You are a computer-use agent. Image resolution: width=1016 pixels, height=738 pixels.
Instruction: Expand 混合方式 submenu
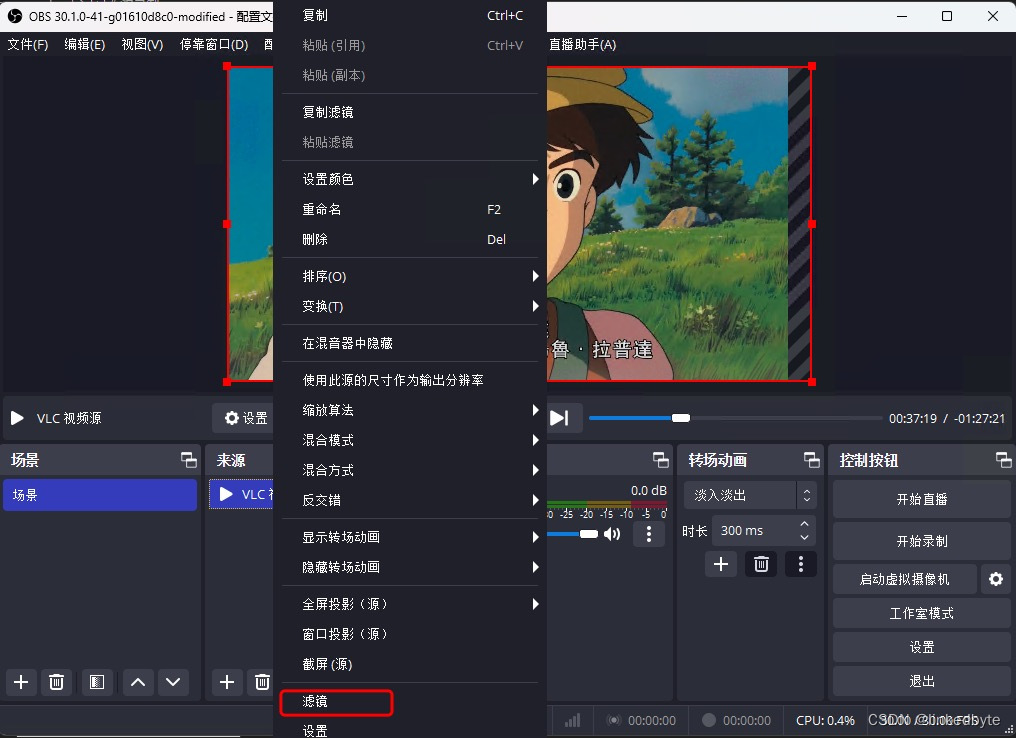pyautogui.click(x=410, y=470)
